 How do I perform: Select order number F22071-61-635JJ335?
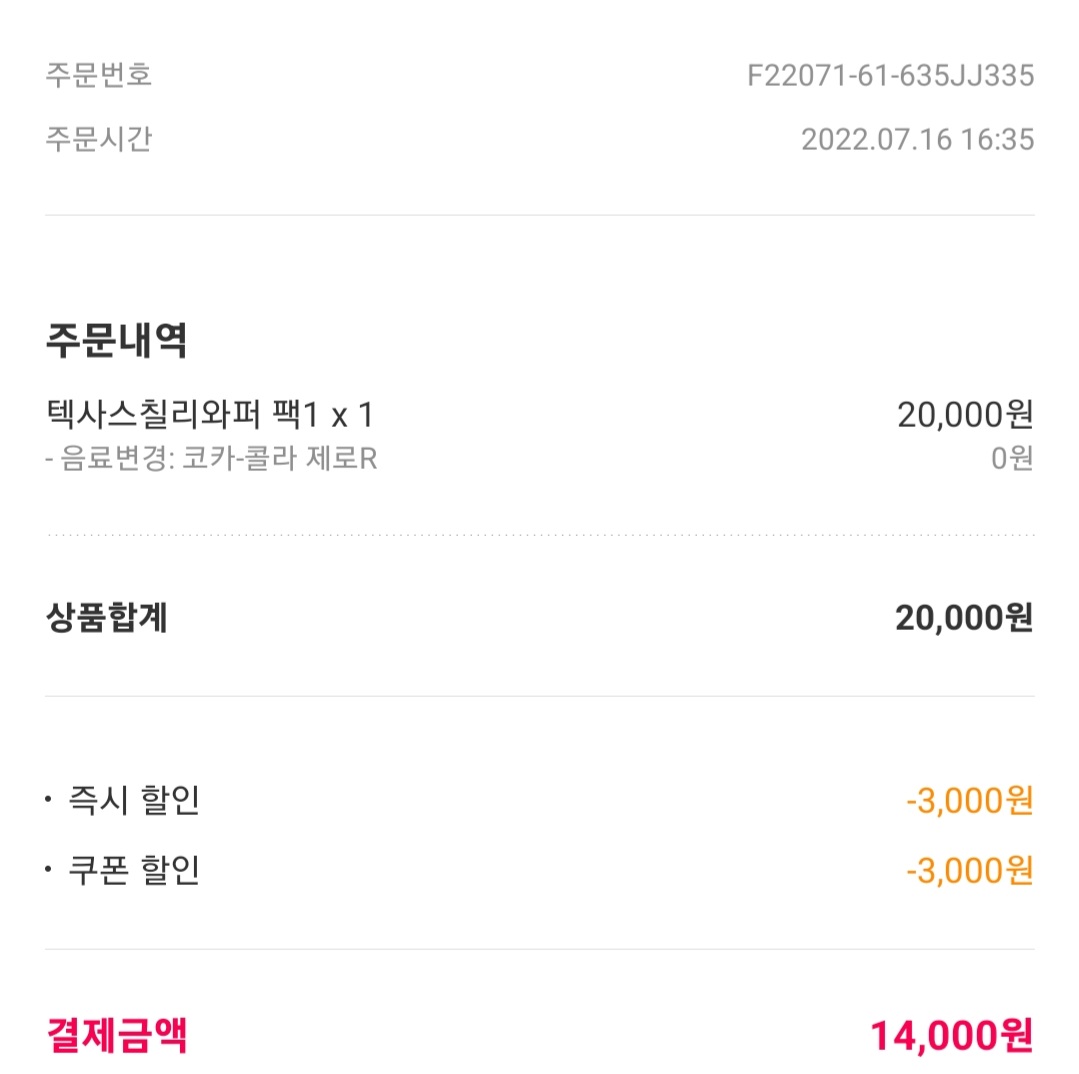pyautogui.click(x=890, y=76)
